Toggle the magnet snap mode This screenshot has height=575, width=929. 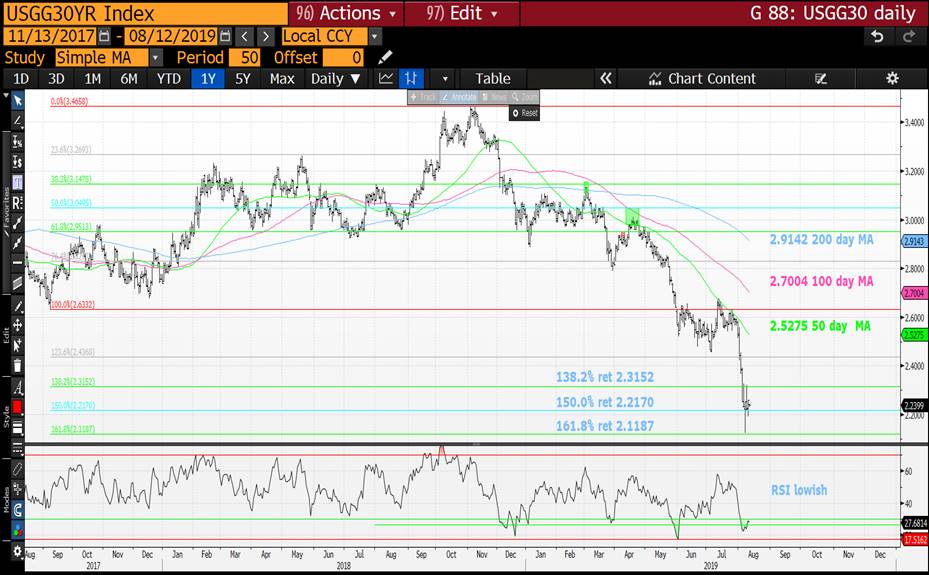click(x=18, y=509)
